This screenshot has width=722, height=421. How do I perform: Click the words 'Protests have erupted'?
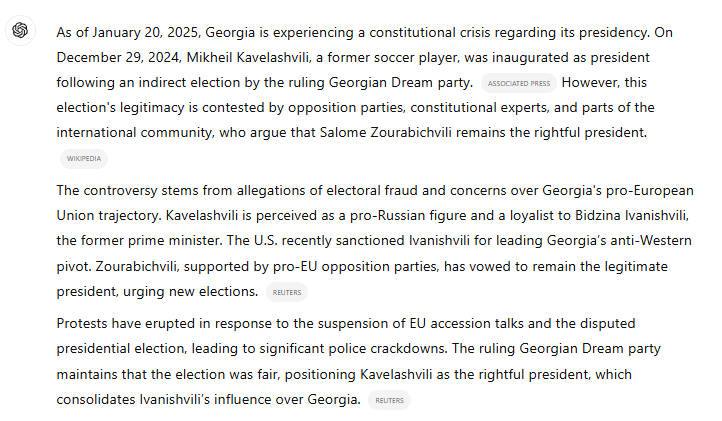pyautogui.click(x=126, y=323)
